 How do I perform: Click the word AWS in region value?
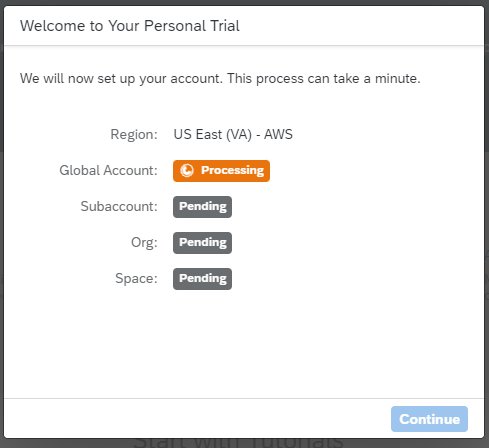[x=278, y=135]
